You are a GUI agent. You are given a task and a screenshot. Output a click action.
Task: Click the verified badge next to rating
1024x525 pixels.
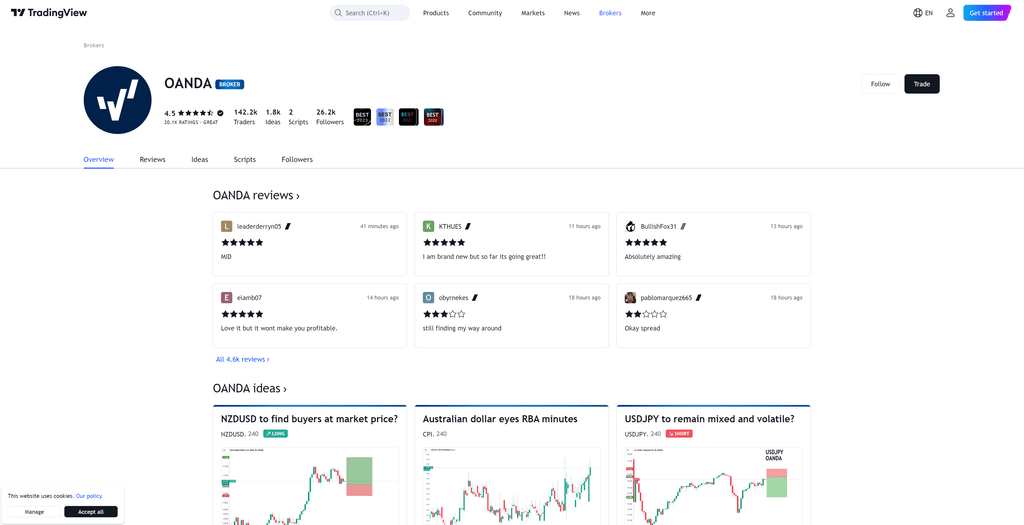pyautogui.click(x=220, y=113)
